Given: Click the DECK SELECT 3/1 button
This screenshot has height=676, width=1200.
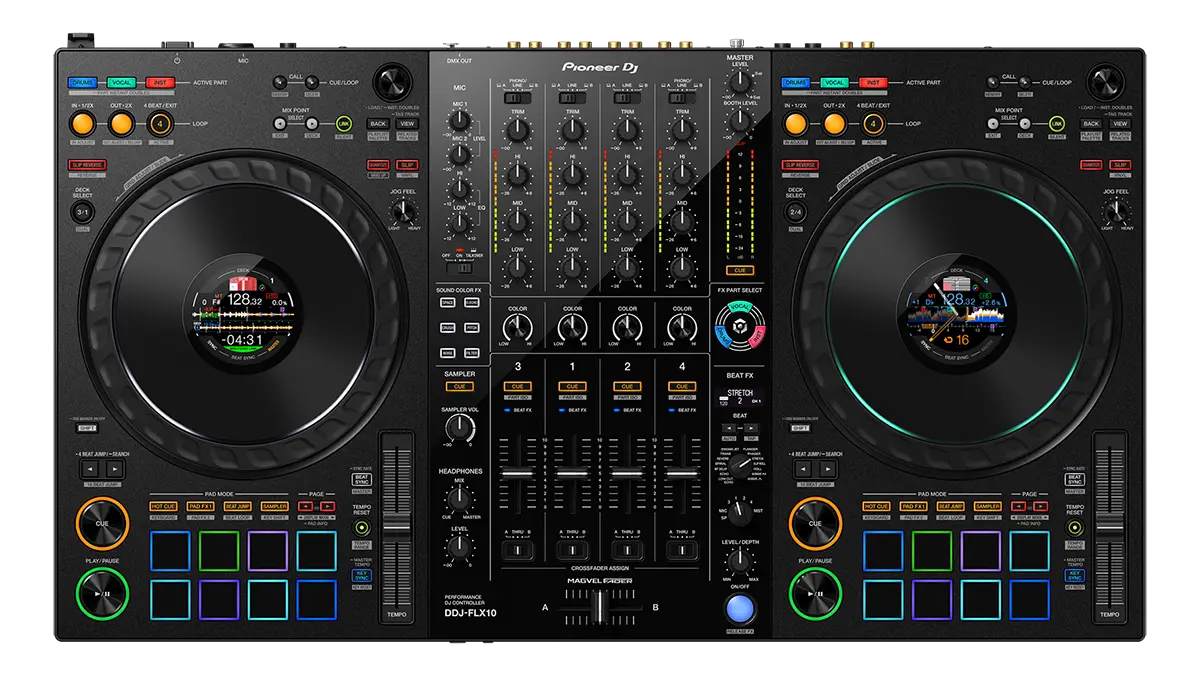Looking at the screenshot, I should pyautogui.click(x=83, y=213).
